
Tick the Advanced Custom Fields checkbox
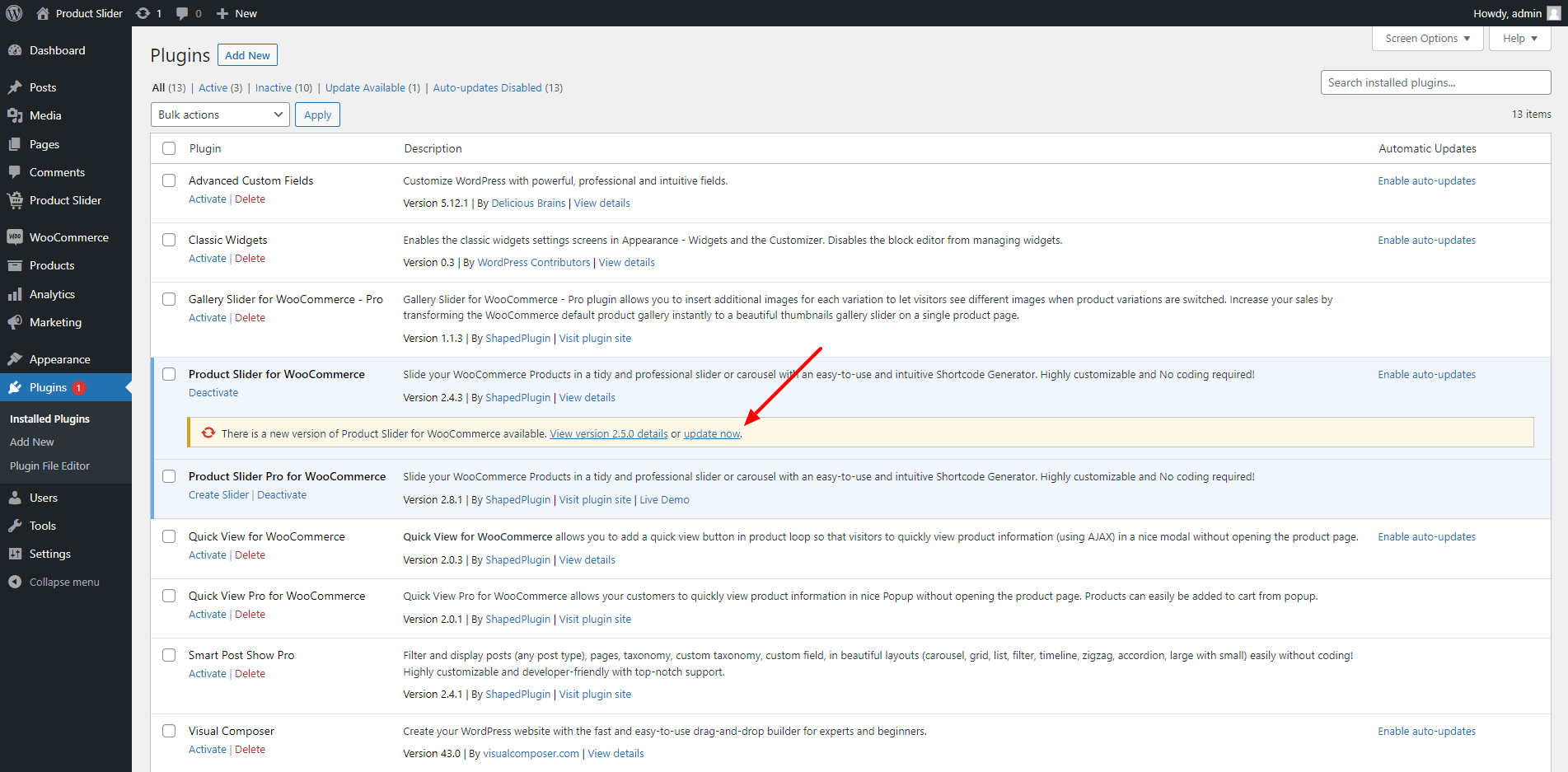pyautogui.click(x=169, y=180)
